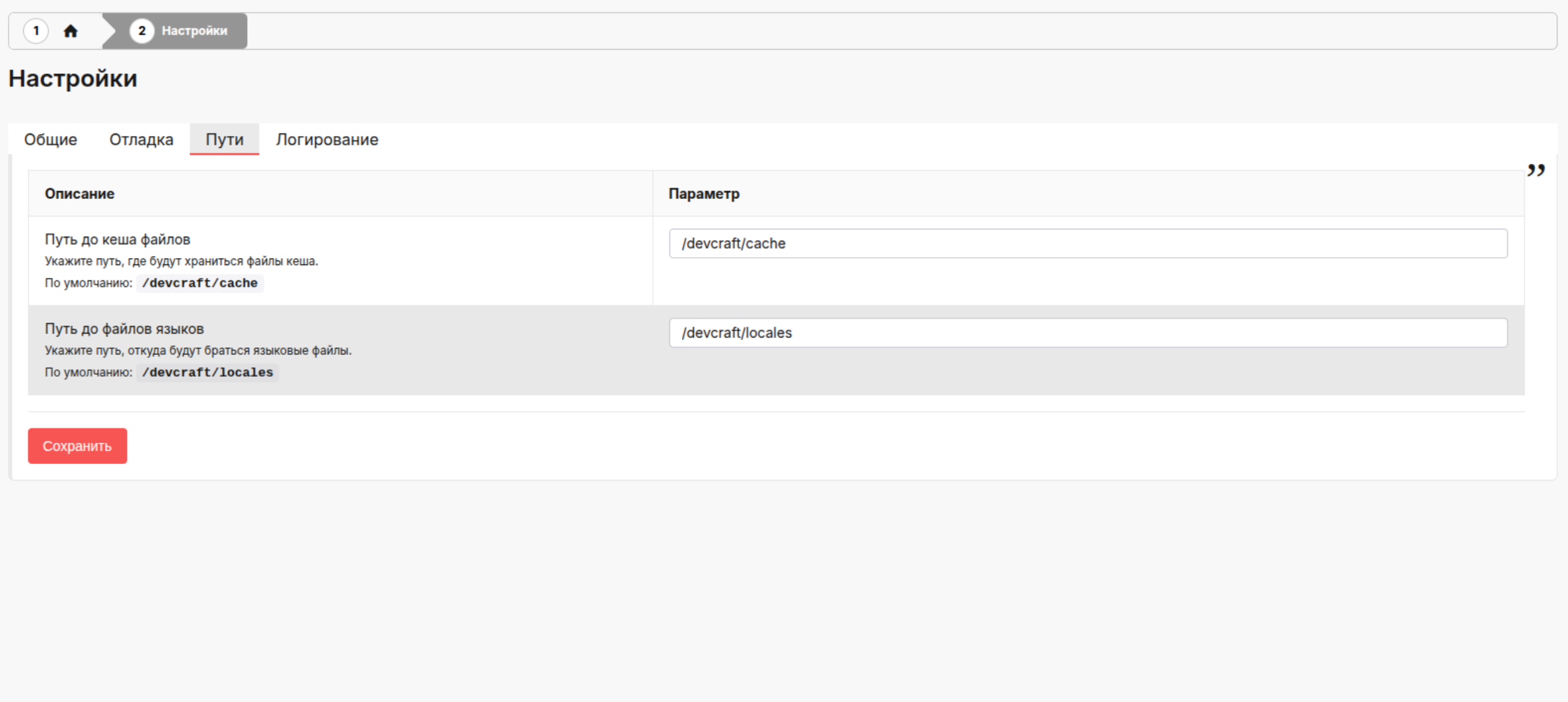
Task: Click the default /devcraft/cache code value
Action: 200,283
